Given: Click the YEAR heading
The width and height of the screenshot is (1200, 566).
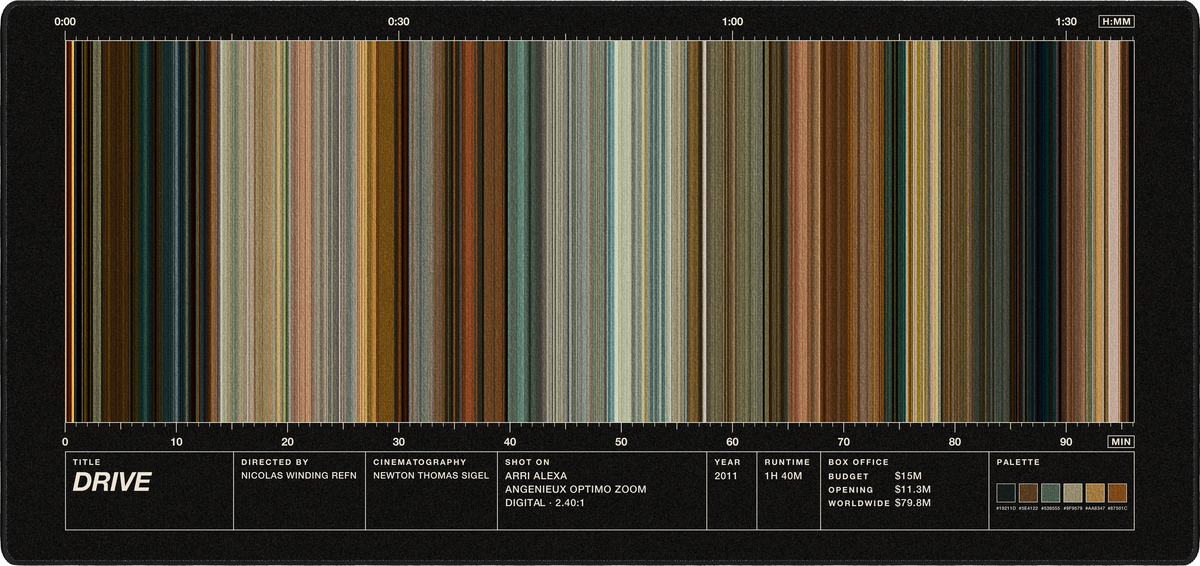Looking at the screenshot, I should point(728,462).
